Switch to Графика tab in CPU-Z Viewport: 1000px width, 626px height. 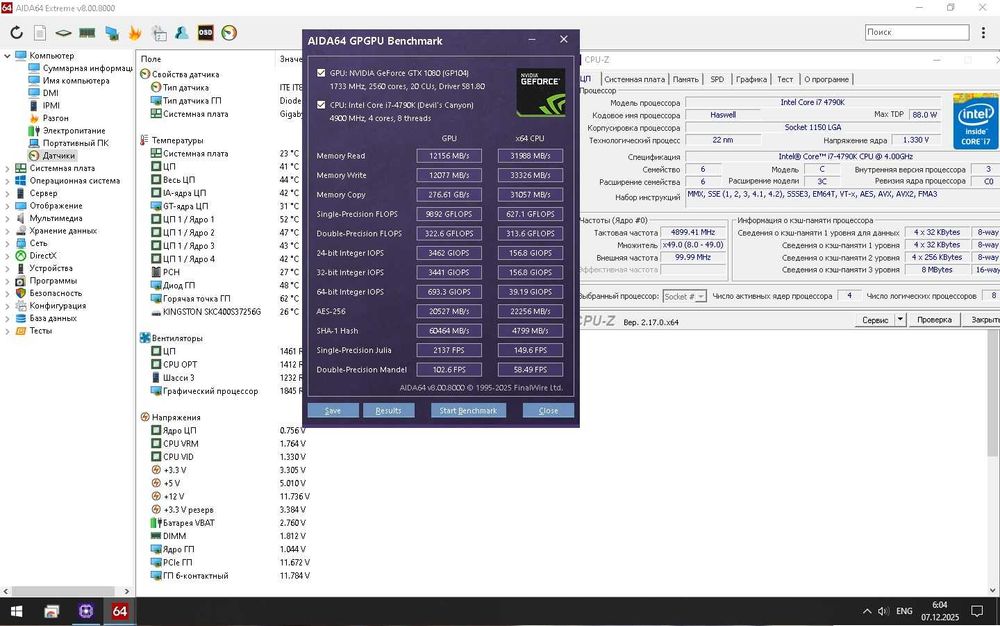pyautogui.click(x=751, y=79)
